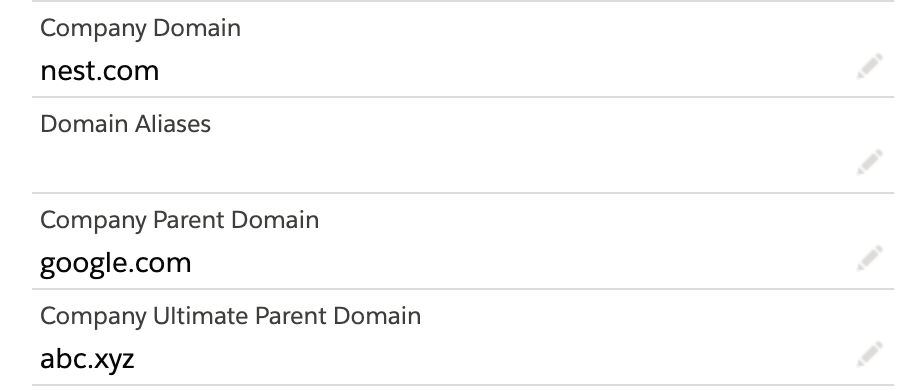Image resolution: width=918 pixels, height=390 pixels.
Task: Click the Domain Aliases field label
Action: 125,124
